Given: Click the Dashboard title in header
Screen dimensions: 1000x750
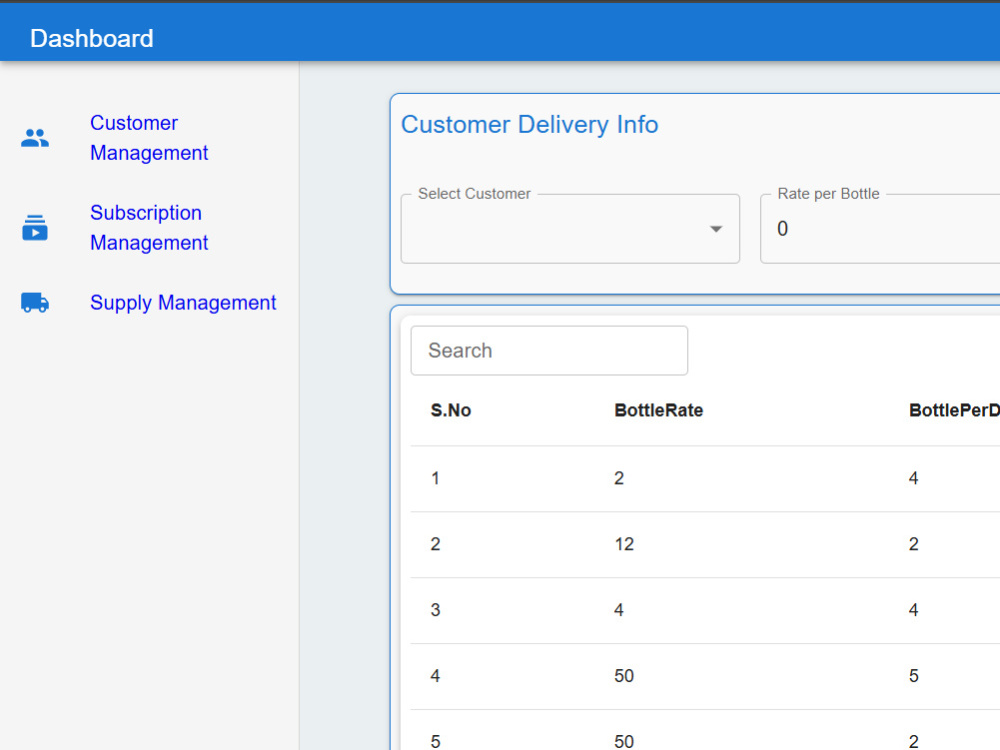Looking at the screenshot, I should coord(92,38).
